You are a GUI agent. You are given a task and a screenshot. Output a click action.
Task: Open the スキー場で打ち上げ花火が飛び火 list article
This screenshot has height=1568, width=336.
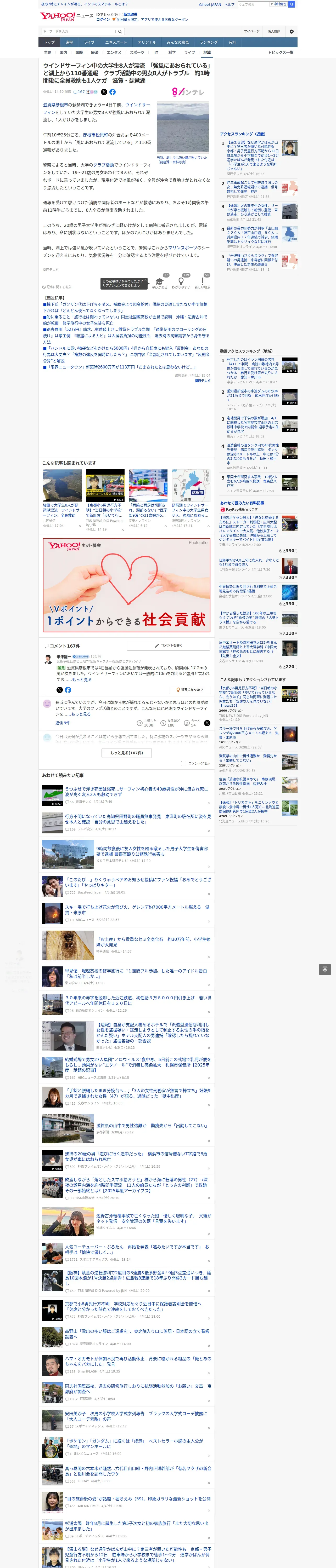click(137, 909)
